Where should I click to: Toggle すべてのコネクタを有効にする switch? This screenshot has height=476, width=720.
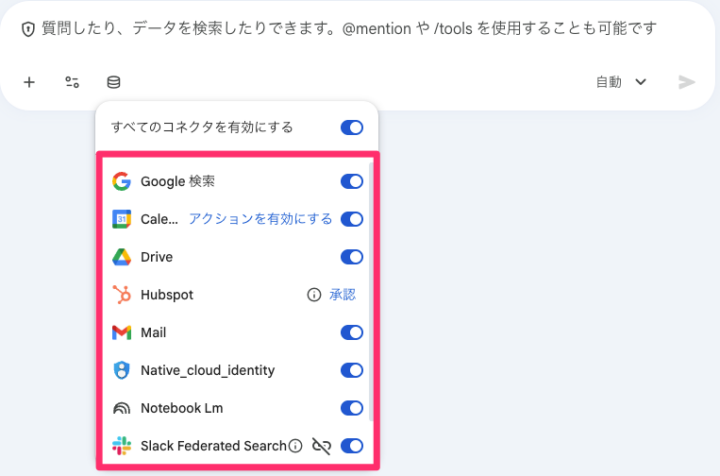pyautogui.click(x=351, y=128)
